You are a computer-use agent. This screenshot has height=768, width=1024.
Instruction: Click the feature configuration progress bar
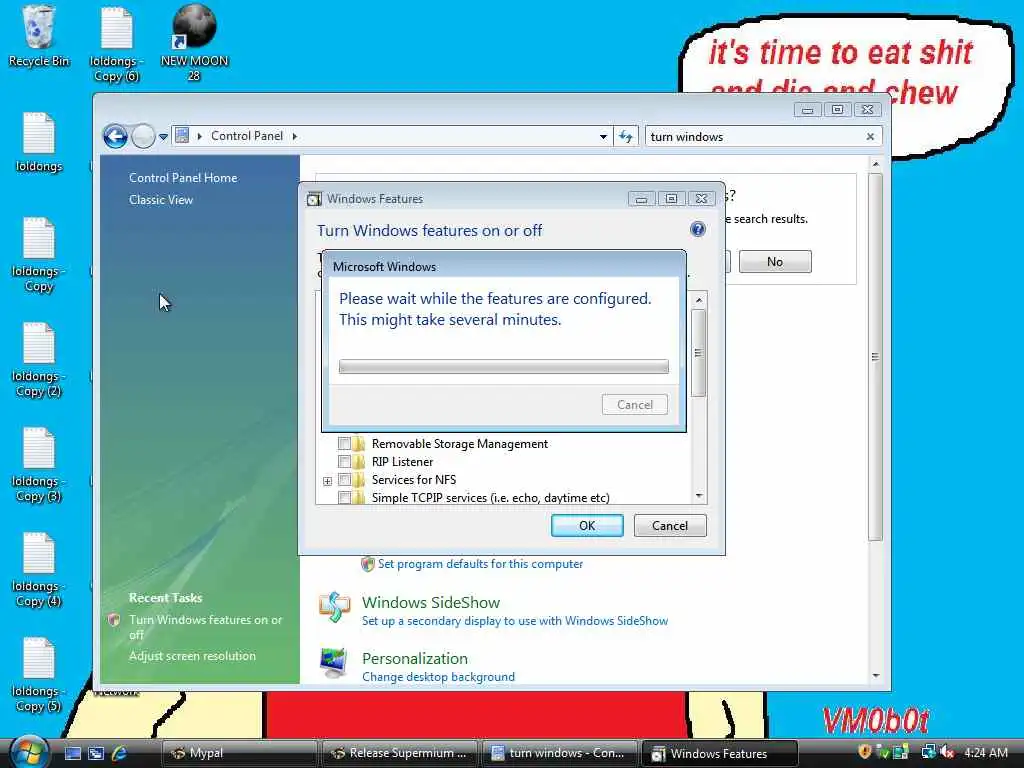(504, 366)
